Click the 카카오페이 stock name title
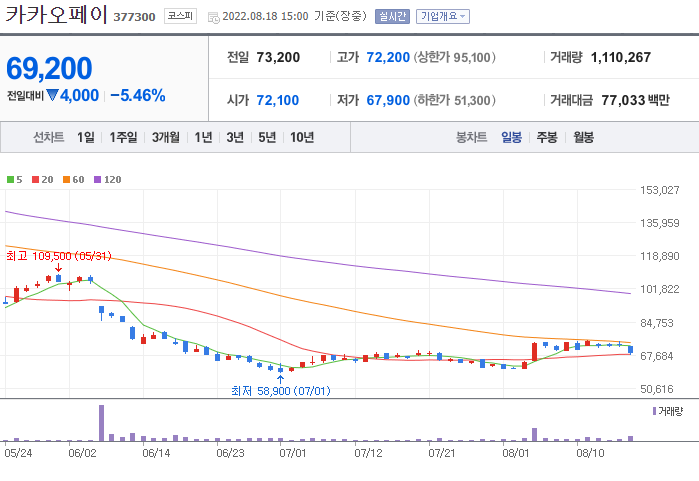Viewport: 699px width, 481px height. [x=56, y=15]
